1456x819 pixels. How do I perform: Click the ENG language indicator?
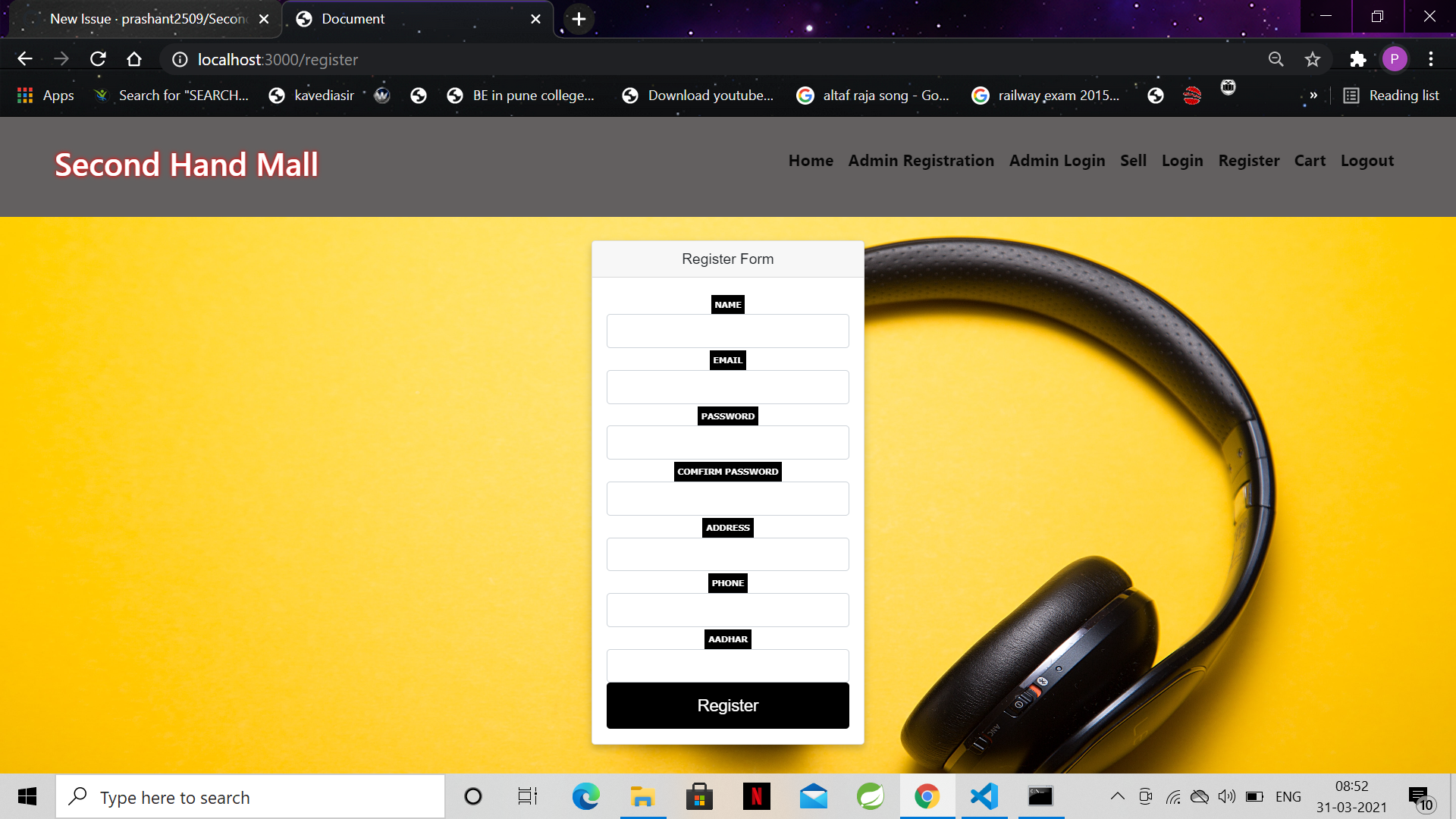(1288, 796)
